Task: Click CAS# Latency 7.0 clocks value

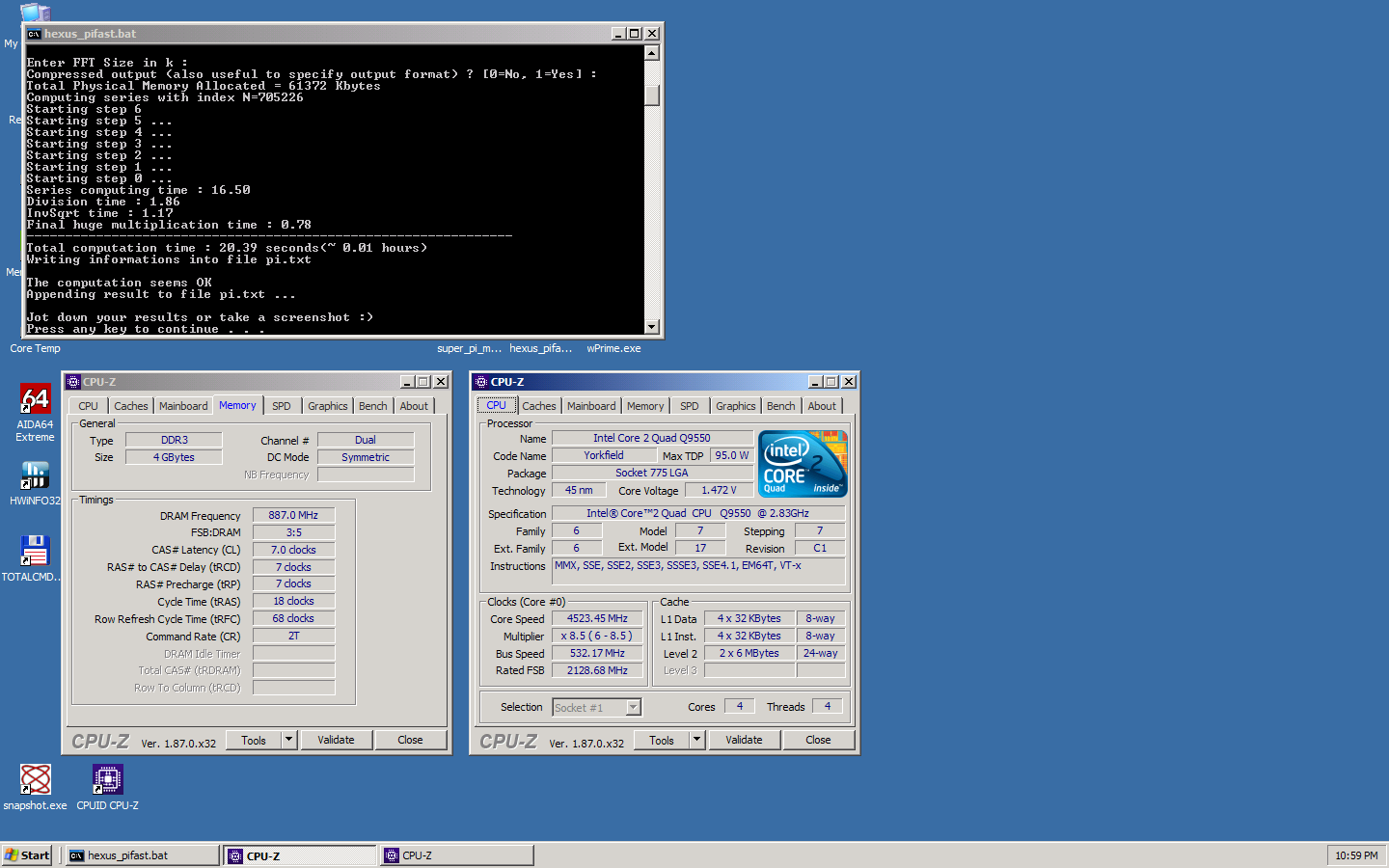Action: coord(294,550)
